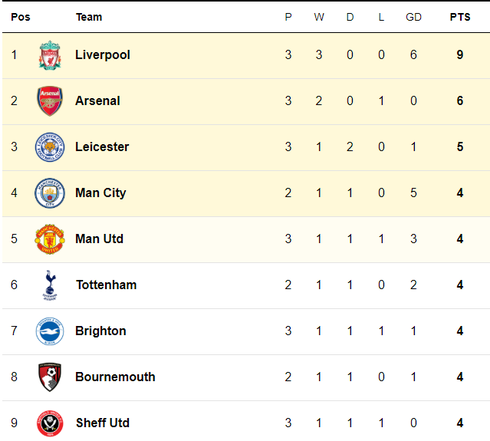The height and width of the screenshot is (441, 490).
Task: Select the Bournemouth team name
Action: coord(115,377)
